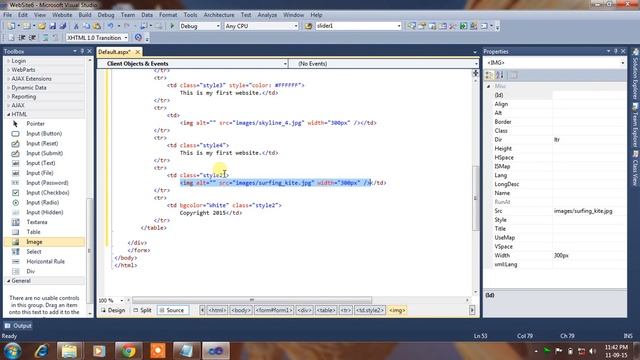The width and height of the screenshot is (640, 360).
Task: Open the Format menu
Action: point(168,15)
